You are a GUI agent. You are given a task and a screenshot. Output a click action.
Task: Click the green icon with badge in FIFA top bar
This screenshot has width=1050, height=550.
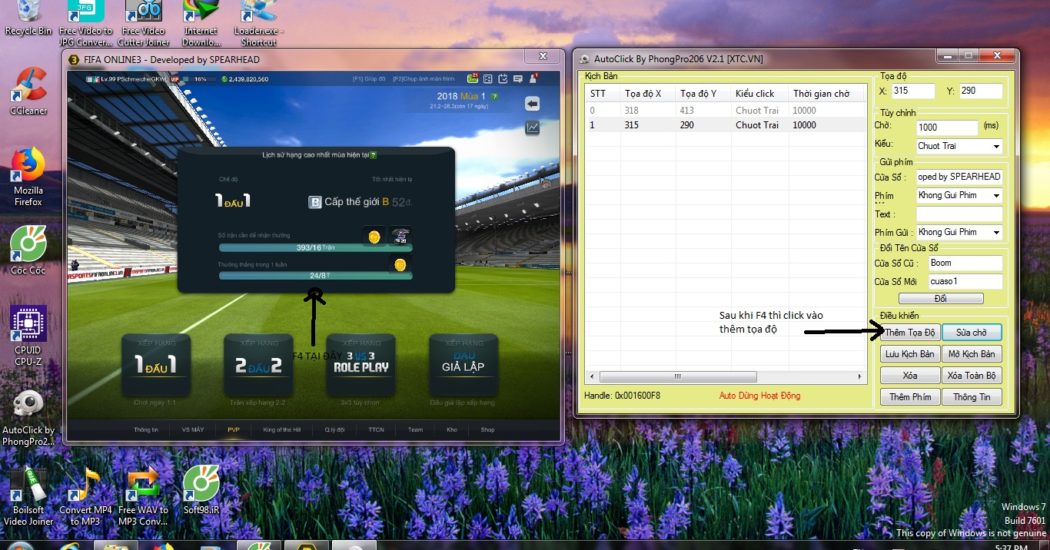(473, 78)
